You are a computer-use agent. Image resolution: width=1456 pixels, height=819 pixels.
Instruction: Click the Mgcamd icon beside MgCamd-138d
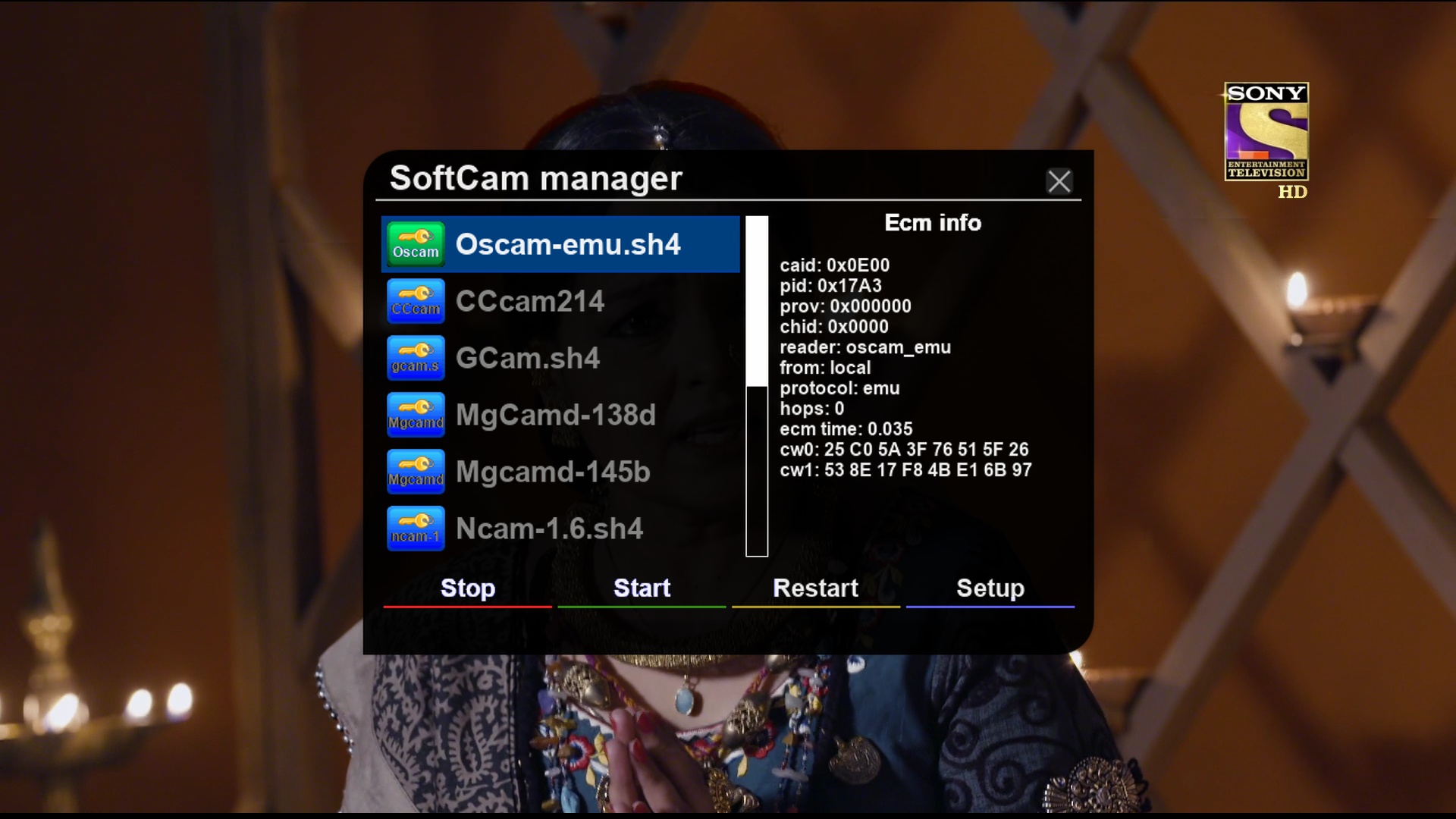point(416,415)
